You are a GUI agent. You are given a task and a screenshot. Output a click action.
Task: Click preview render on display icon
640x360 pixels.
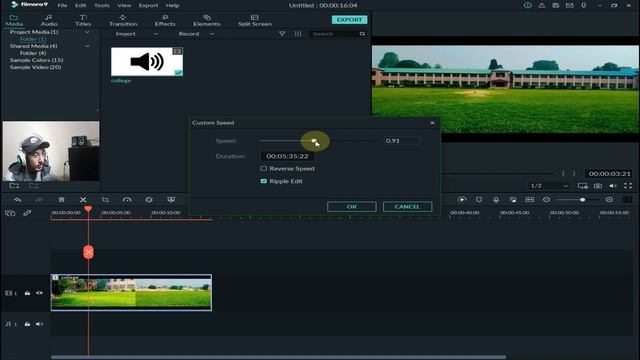coord(582,186)
